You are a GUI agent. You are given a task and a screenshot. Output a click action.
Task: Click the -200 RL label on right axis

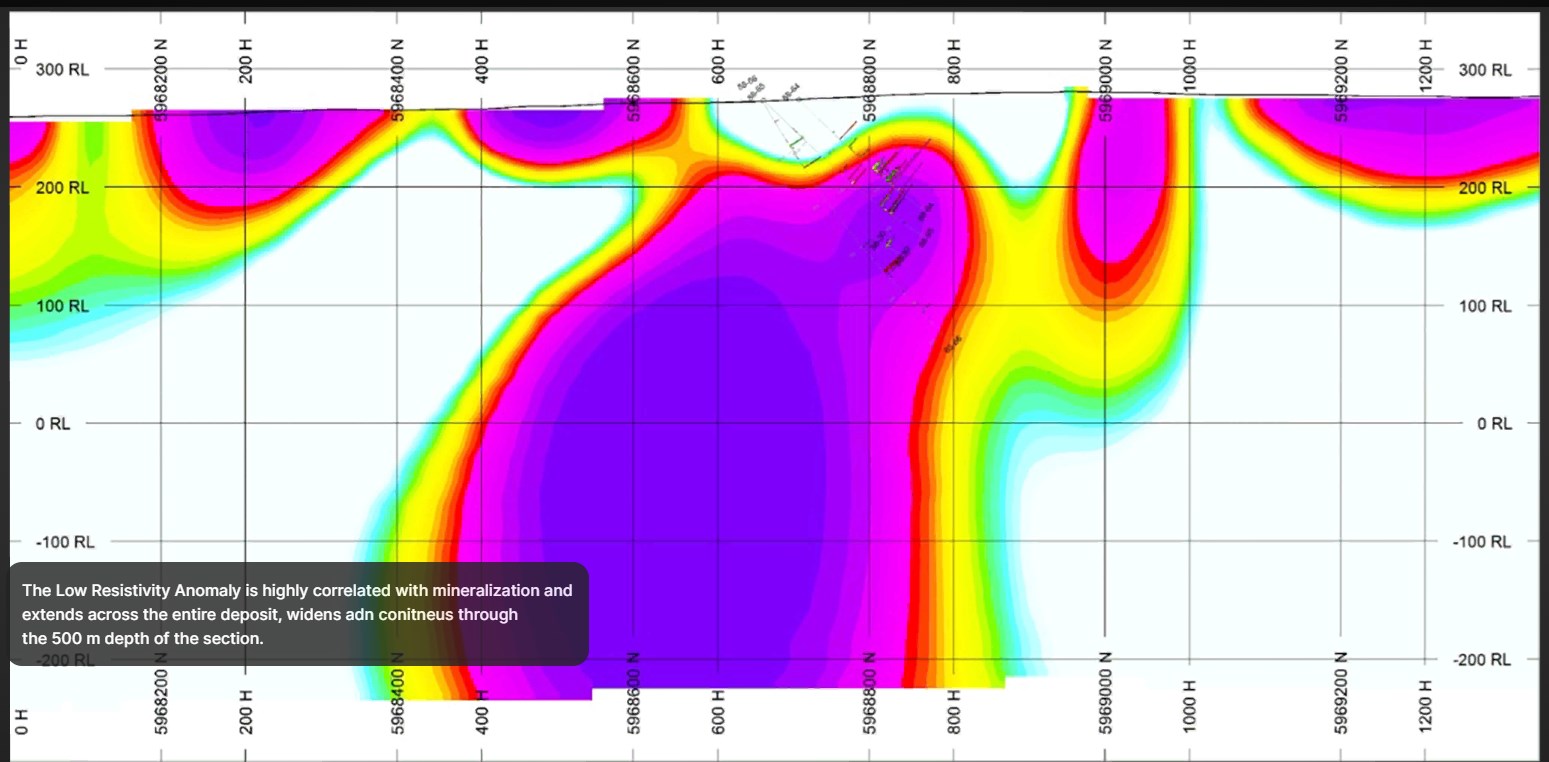coord(1485,660)
